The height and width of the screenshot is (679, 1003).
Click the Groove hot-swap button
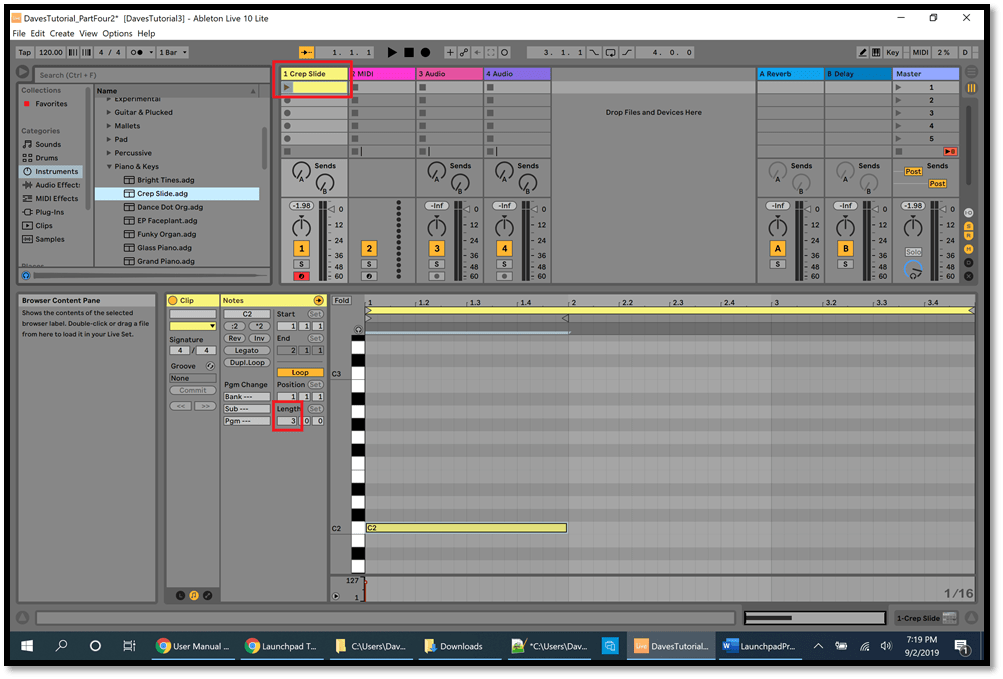(210, 366)
